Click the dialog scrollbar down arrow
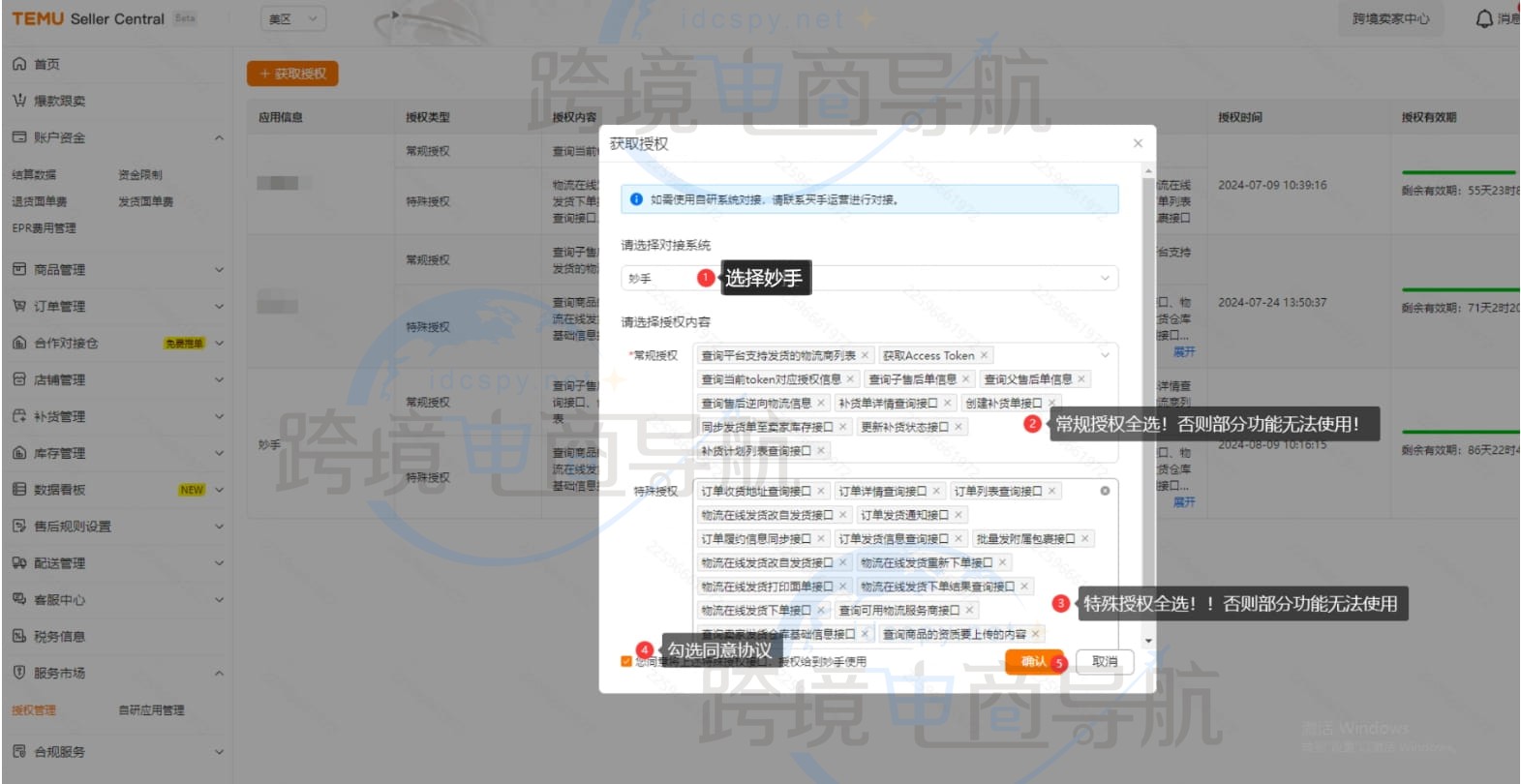1521x784 pixels. 1149,641
